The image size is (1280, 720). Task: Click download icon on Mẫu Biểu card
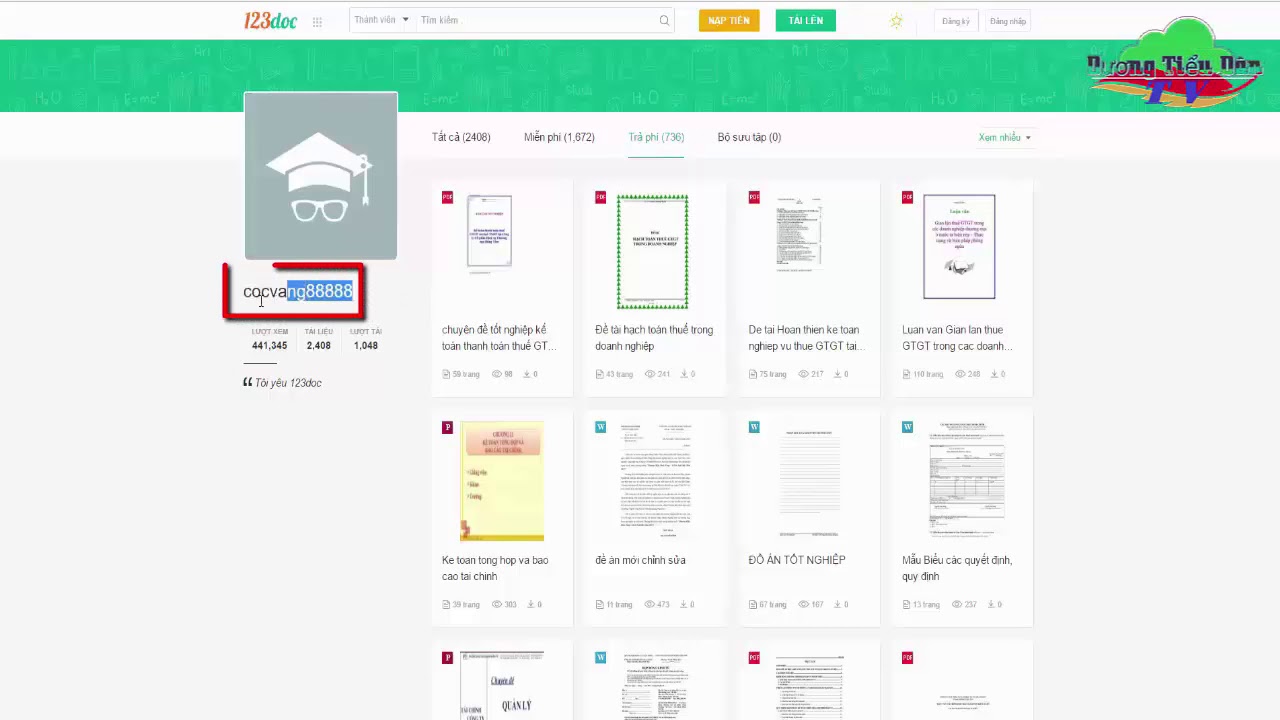point(991,604)
